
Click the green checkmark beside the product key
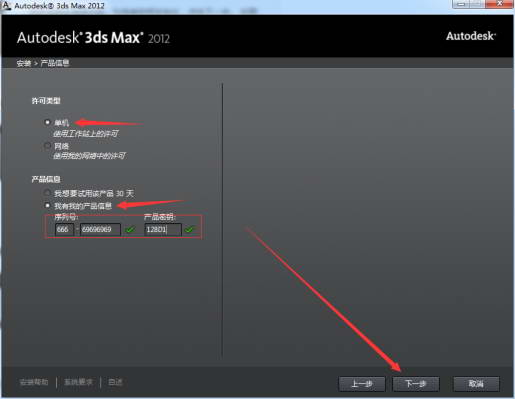[x=189, y=229]
